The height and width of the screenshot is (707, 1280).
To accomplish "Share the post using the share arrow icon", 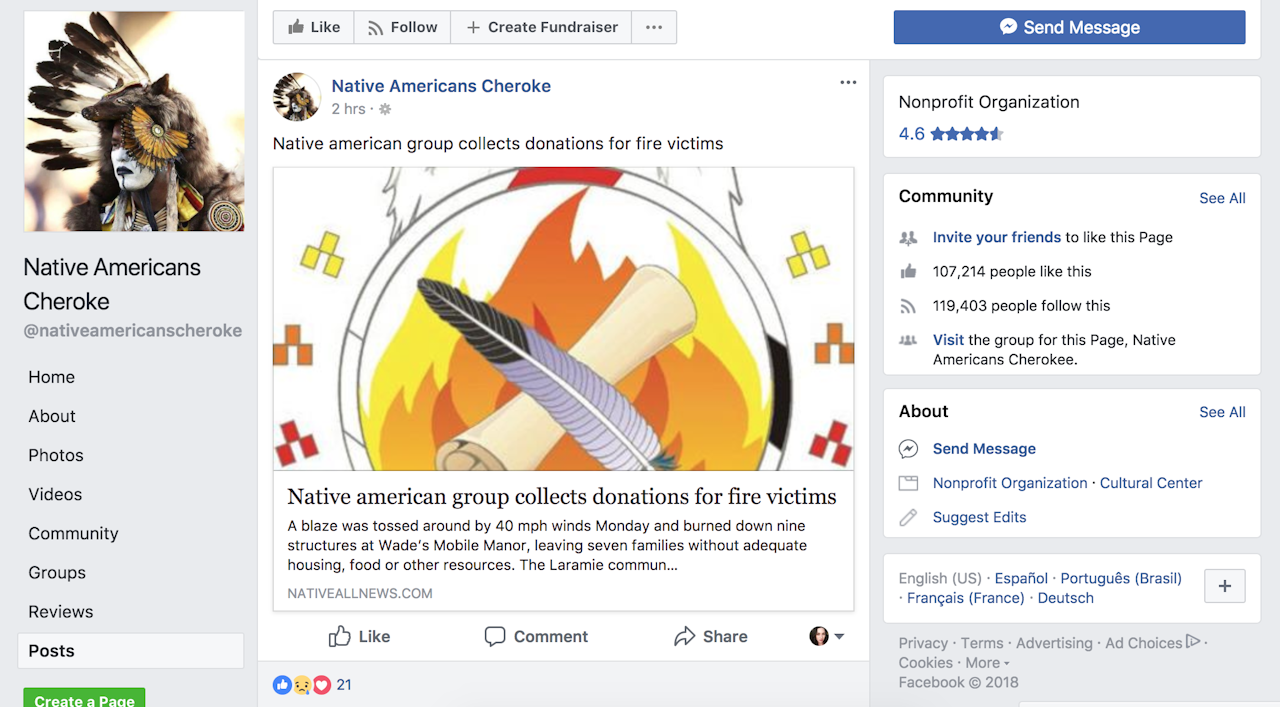I will pyautogui.click(x=685, y=636).
